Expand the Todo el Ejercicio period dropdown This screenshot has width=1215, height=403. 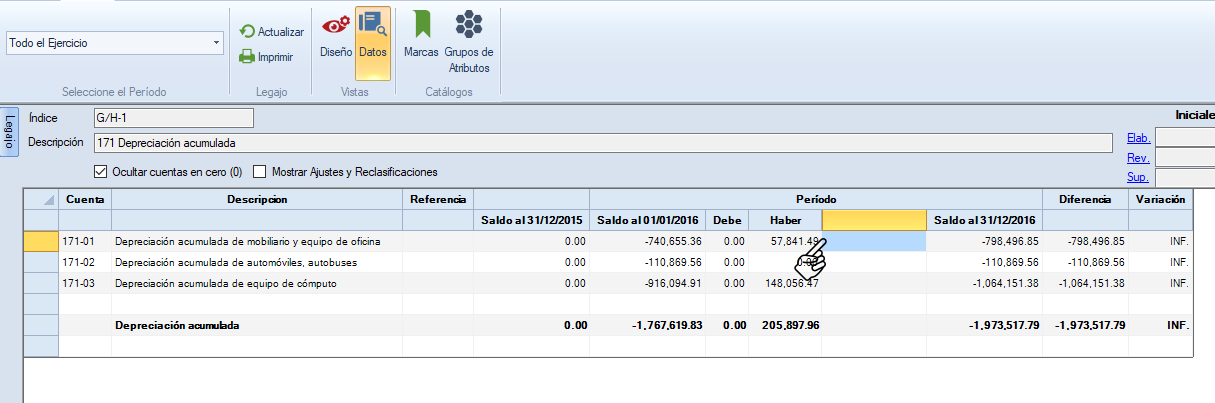(217, 44)
